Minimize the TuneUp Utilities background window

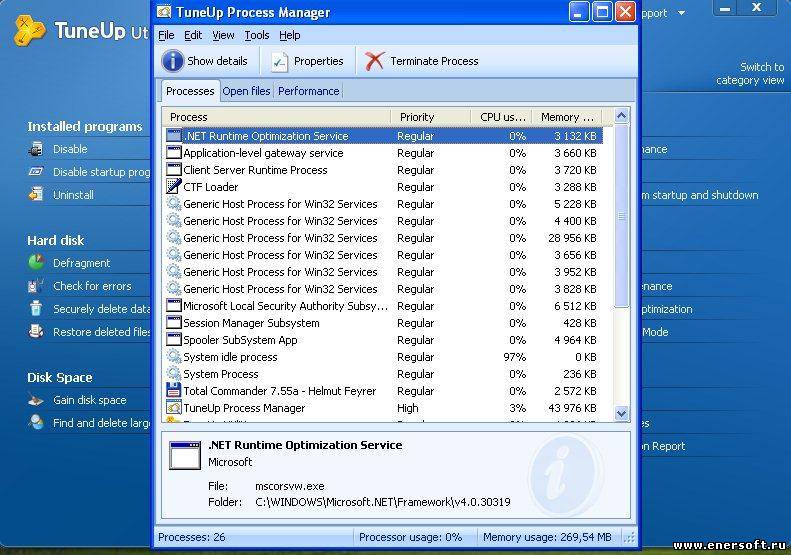point(725,9)
